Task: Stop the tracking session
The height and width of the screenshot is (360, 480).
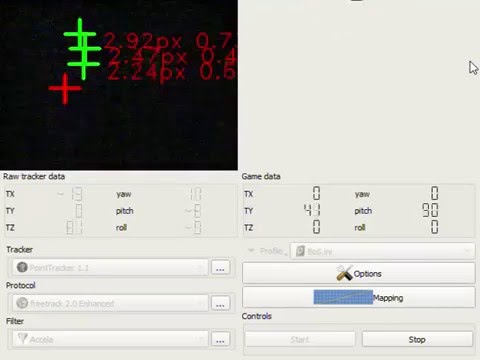Action: point(417,339)
